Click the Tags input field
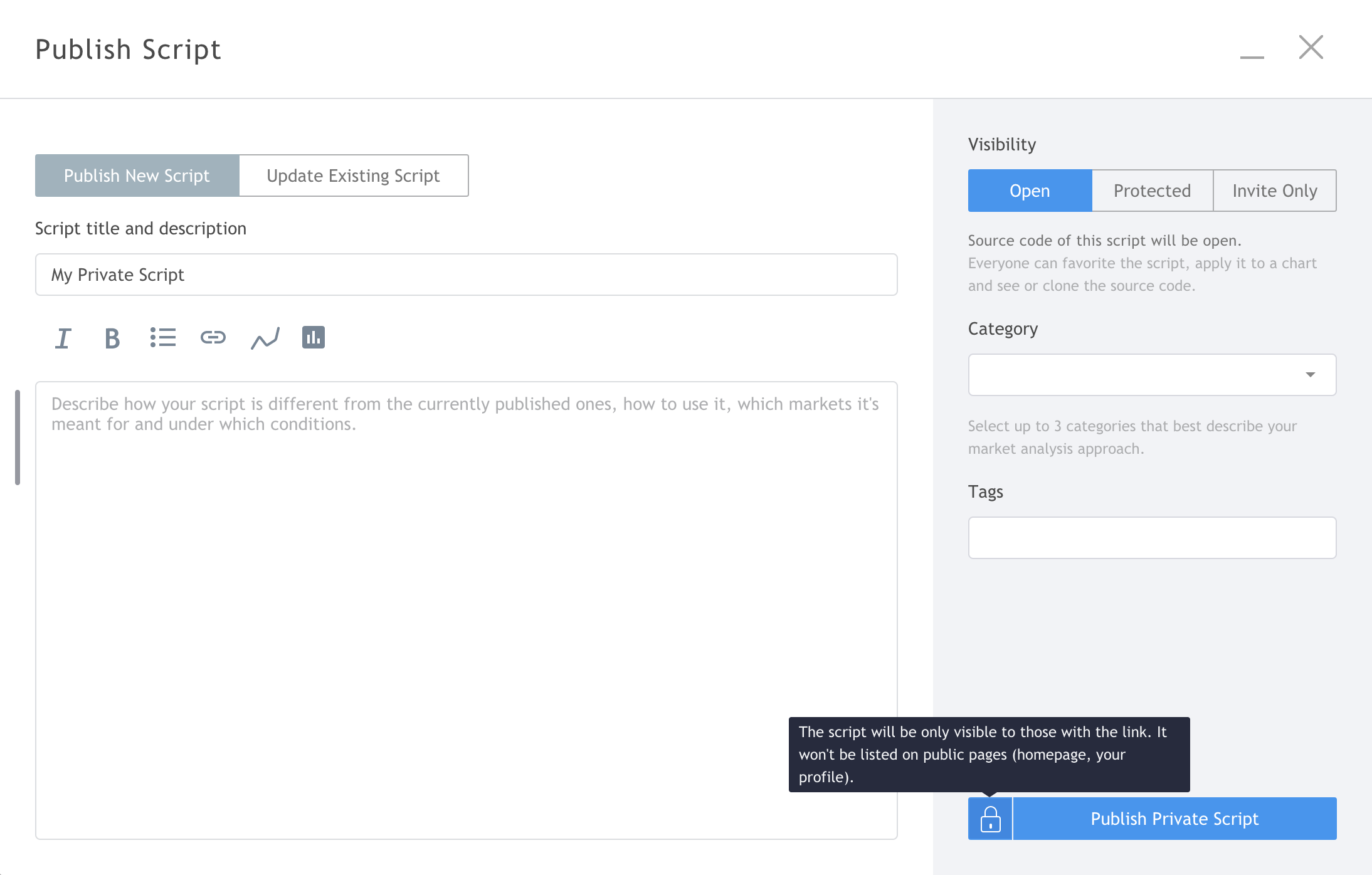Screen dimensions: 1372x875 click(1151, 538)
